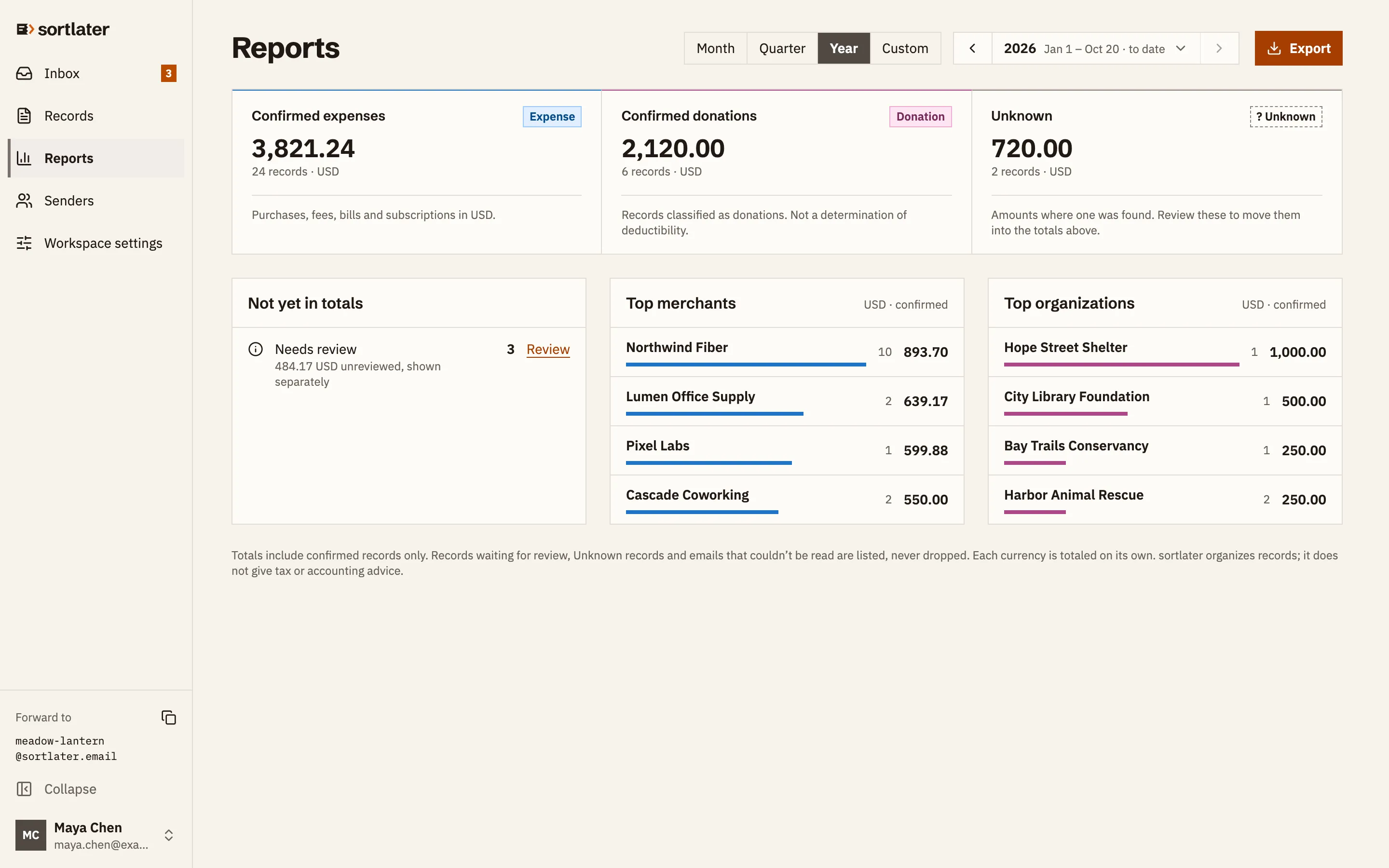Select the City Library Foundation row
Image resolution: width=1389 pixels, height=868 pixels.
tap(1165, 401)
